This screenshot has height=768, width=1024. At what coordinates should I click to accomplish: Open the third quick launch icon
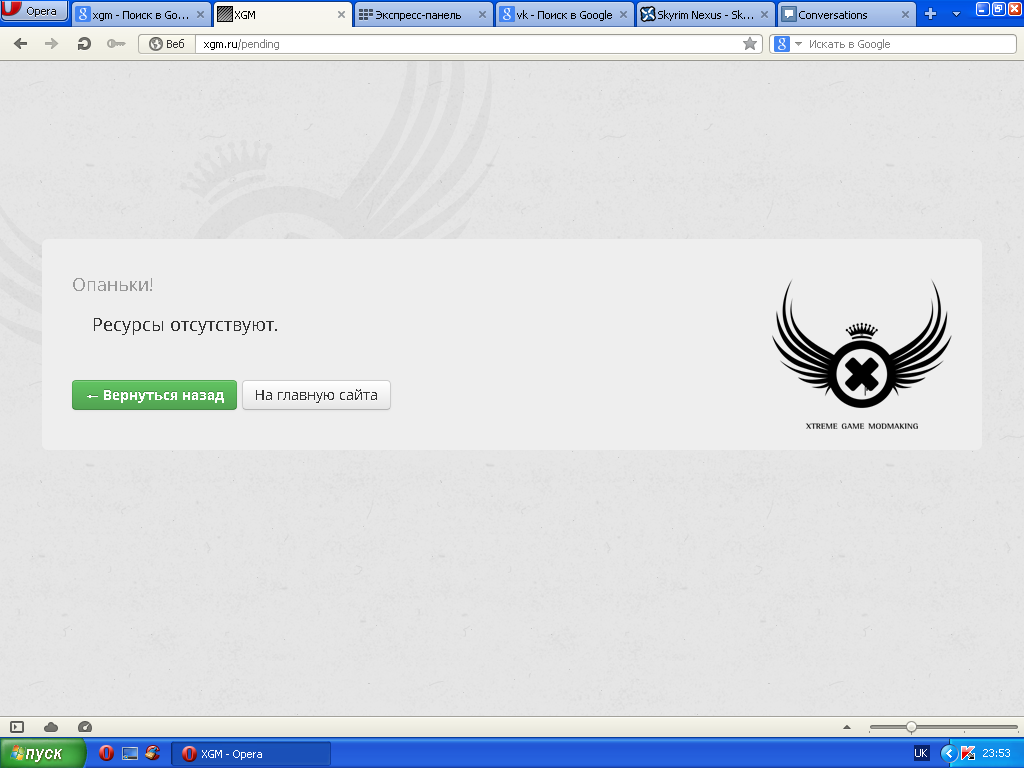coord(153,754)
